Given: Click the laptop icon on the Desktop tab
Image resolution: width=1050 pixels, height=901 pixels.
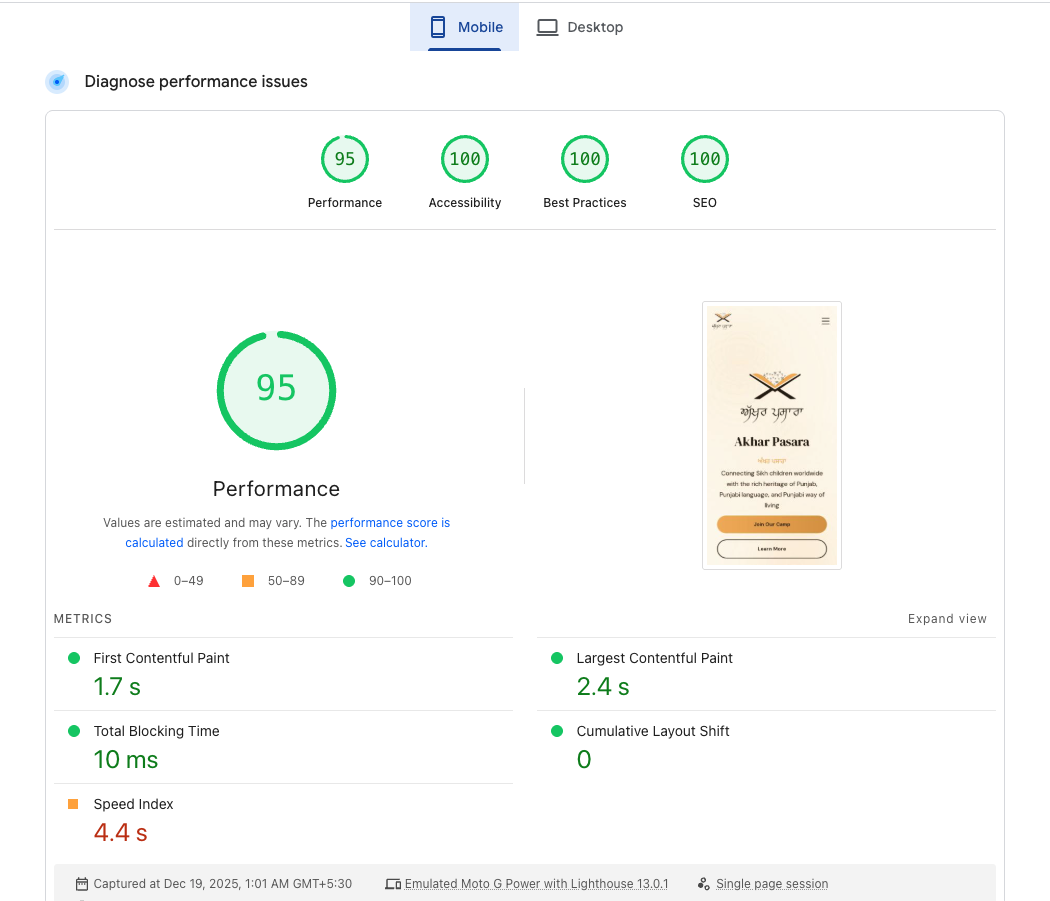Looking at the screenshot, I should click(x=547, y=27).
